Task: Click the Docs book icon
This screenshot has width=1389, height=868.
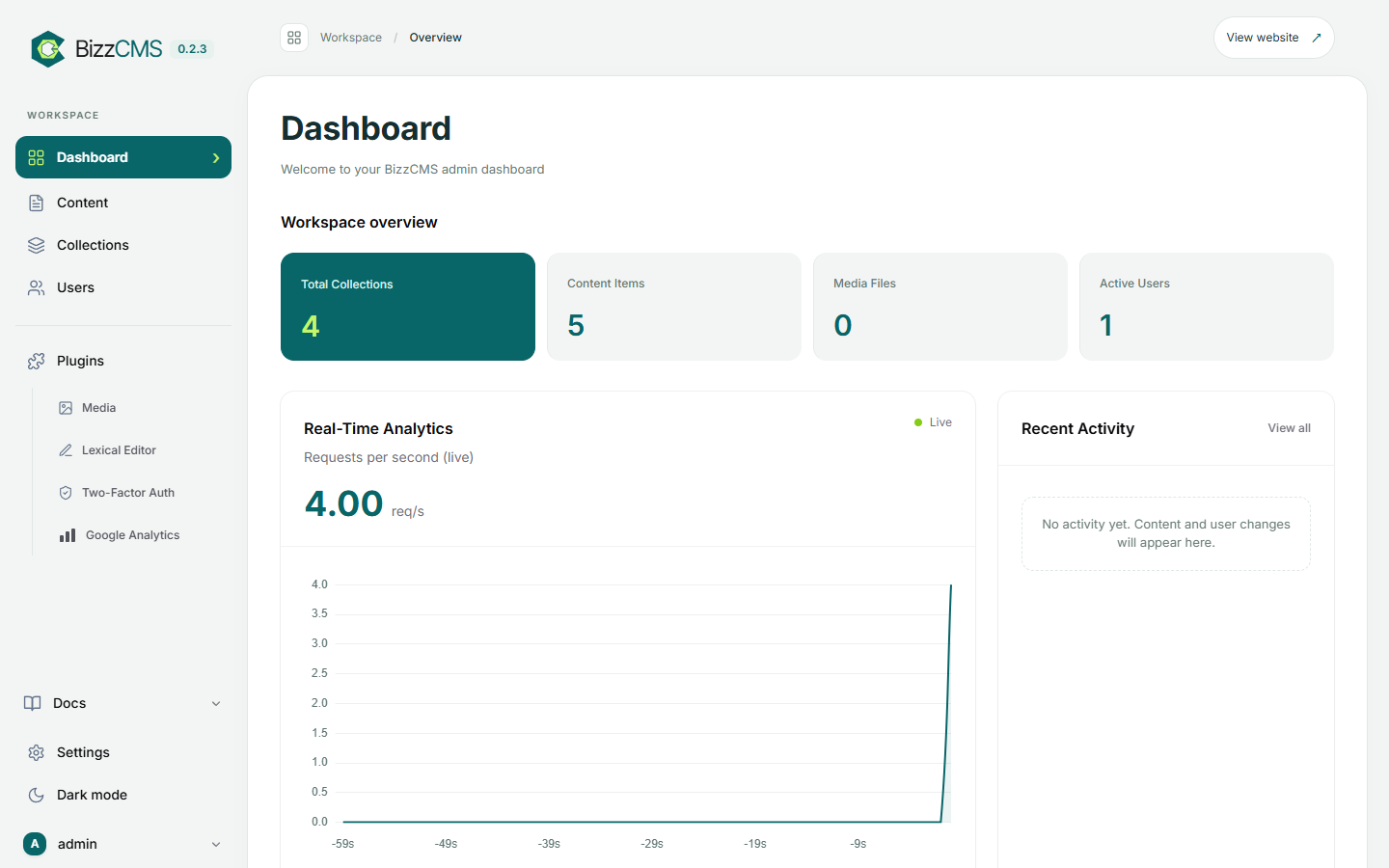Action: click(33, 703)
